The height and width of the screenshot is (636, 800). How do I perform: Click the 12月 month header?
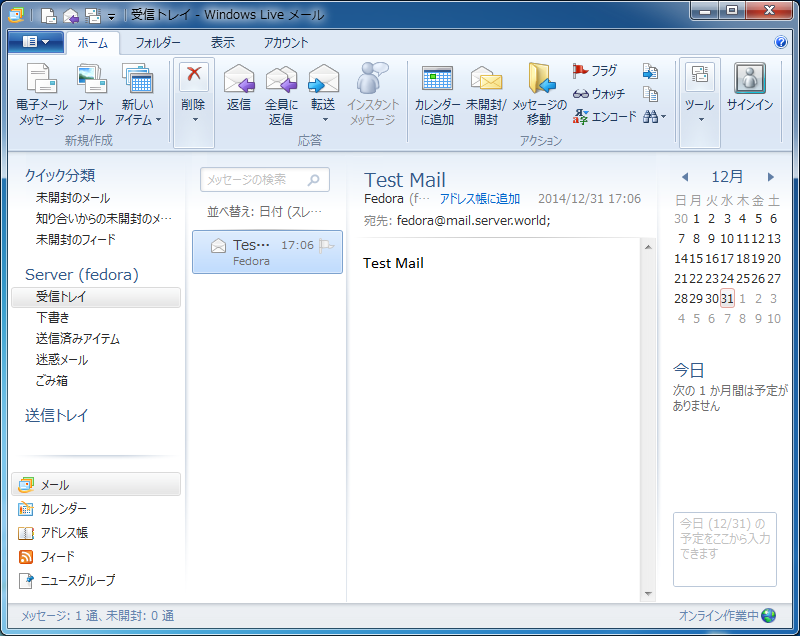[x=727, y=177]
